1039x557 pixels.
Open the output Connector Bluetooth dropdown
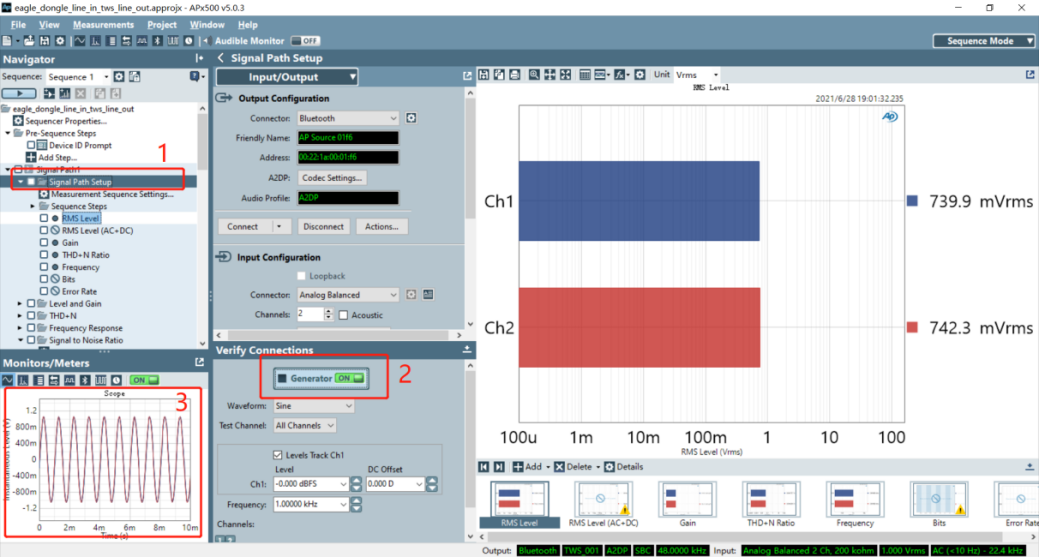347,118
